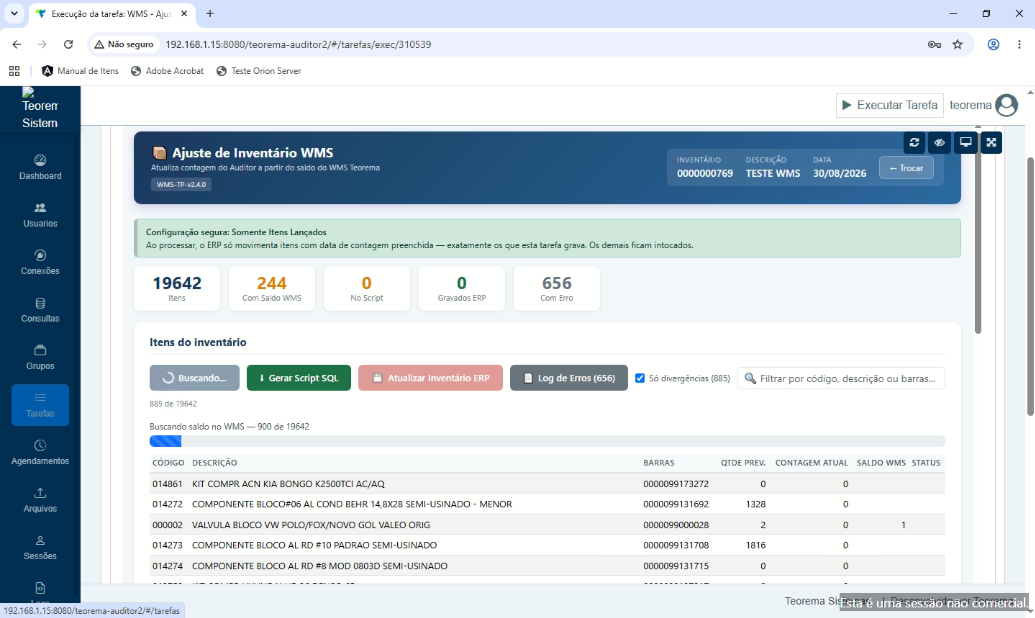Click the SALDO WMS column header
The height and width of the screenshot is (618, 1035).
881,463
